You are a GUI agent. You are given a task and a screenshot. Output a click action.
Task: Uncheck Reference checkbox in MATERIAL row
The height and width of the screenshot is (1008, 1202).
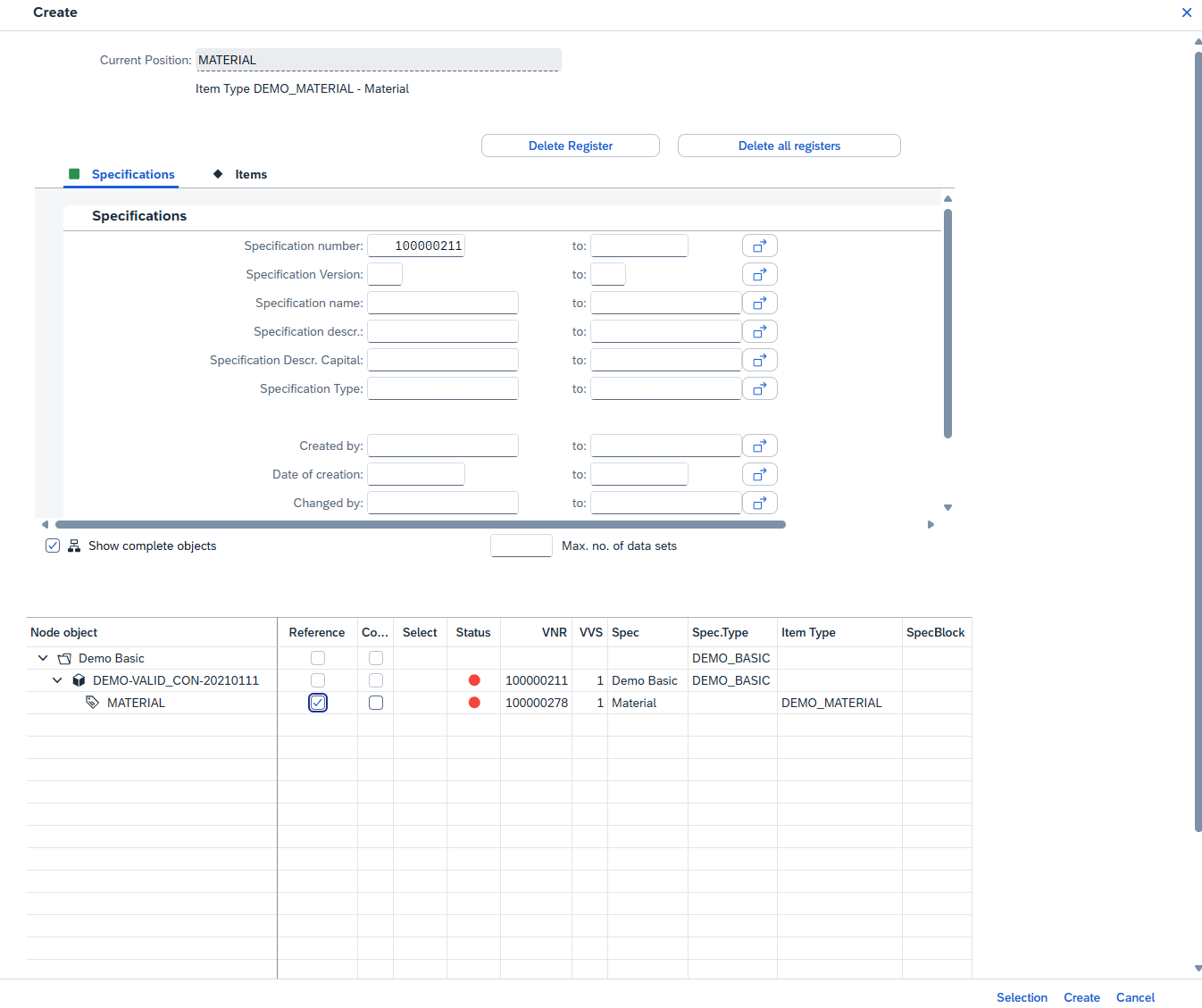[x=318, y=703]
